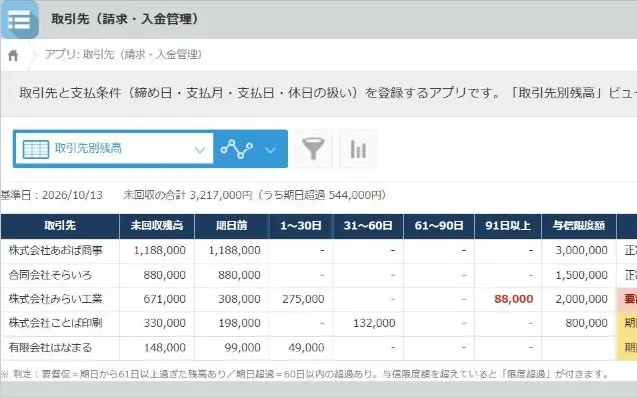The image size is (637, 398).
Task: Click 99,000 in the 期日前 column
Action: pyautogui.click(x=243, y=348)
